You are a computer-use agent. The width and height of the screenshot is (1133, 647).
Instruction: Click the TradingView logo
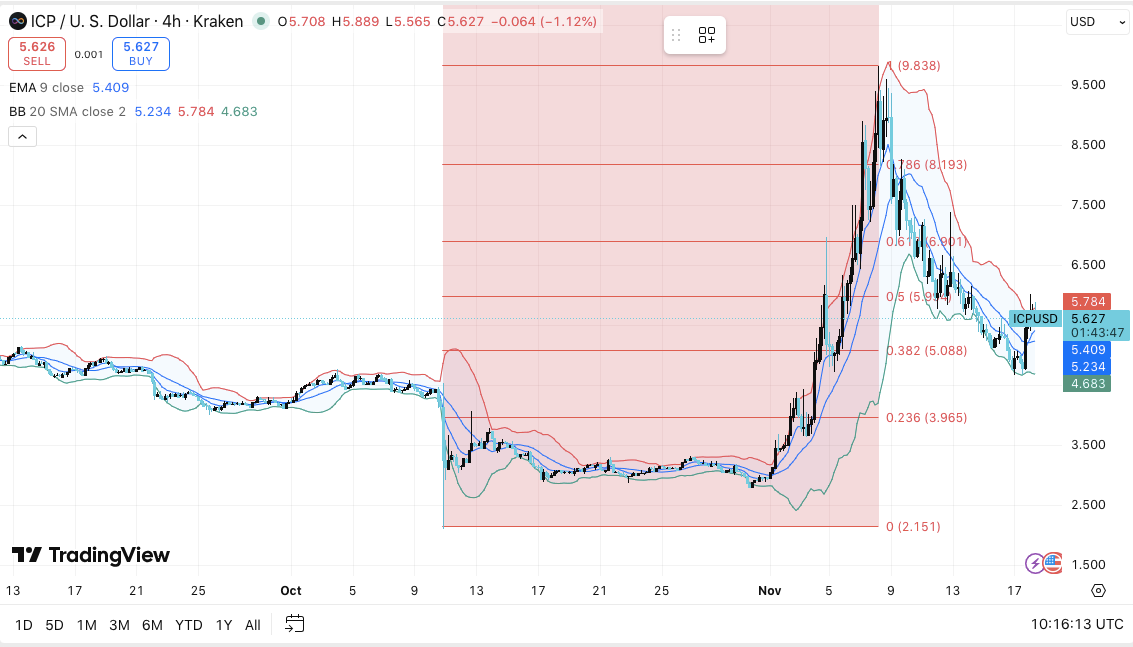[91, 555]
